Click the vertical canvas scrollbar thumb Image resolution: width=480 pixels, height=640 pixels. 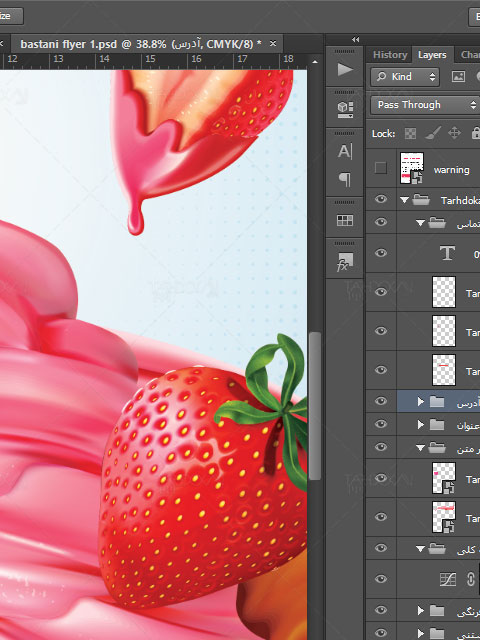314,406
